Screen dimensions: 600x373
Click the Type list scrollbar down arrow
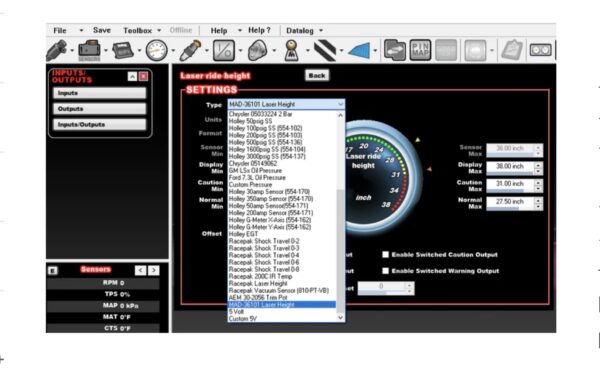(341, 318)
